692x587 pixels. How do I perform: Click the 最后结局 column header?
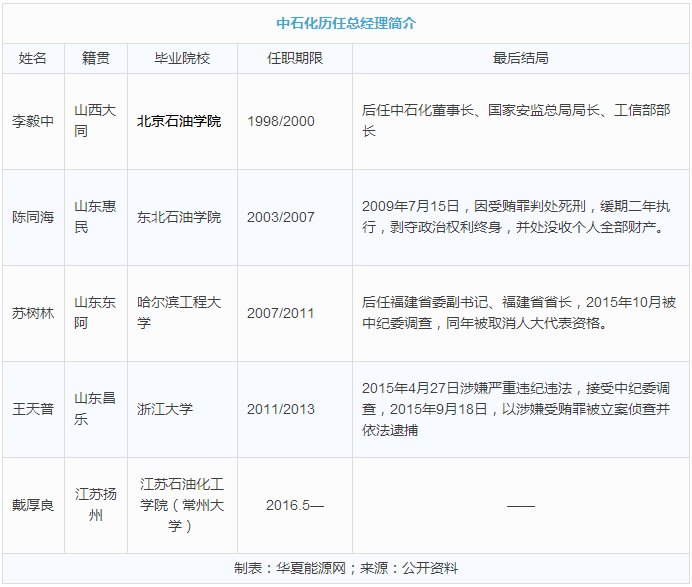[x=521, y=58]
